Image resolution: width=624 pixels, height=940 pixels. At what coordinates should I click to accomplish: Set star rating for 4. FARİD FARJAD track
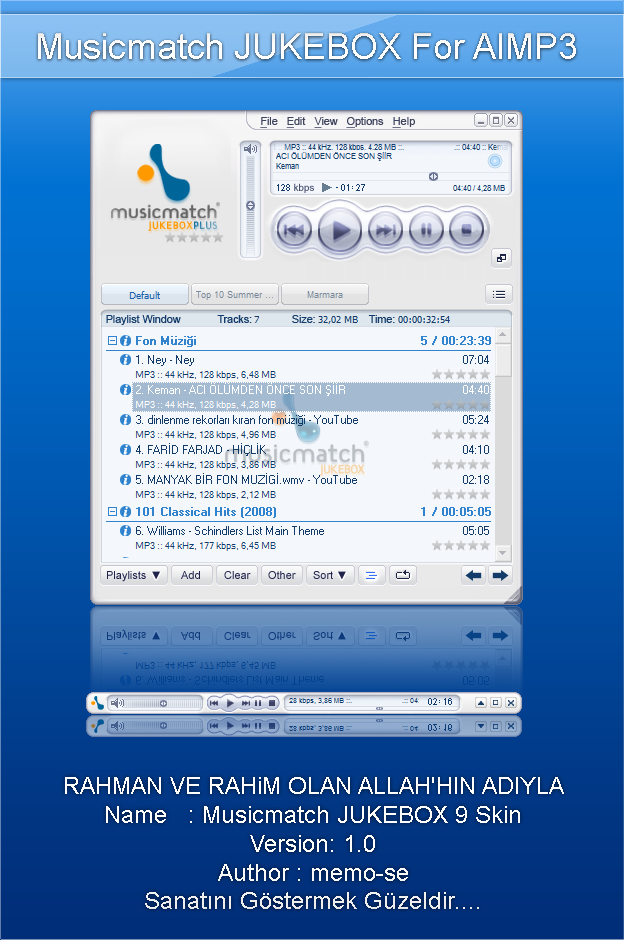click(461, 465)
